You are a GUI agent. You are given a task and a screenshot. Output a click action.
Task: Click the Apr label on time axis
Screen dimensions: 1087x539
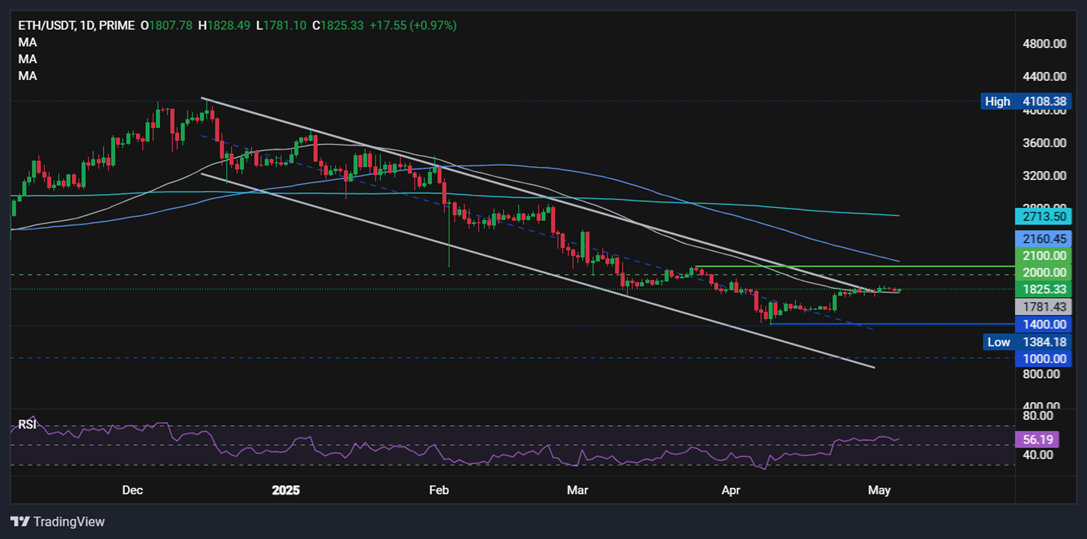click(x=732, y=491)
